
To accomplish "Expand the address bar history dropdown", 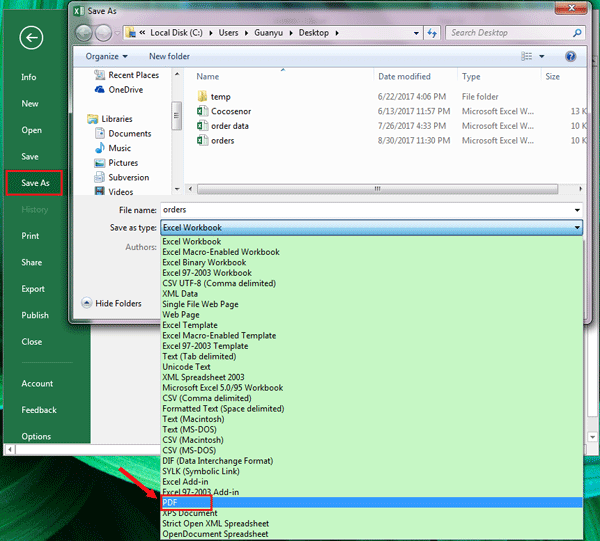I will point(416,33).
